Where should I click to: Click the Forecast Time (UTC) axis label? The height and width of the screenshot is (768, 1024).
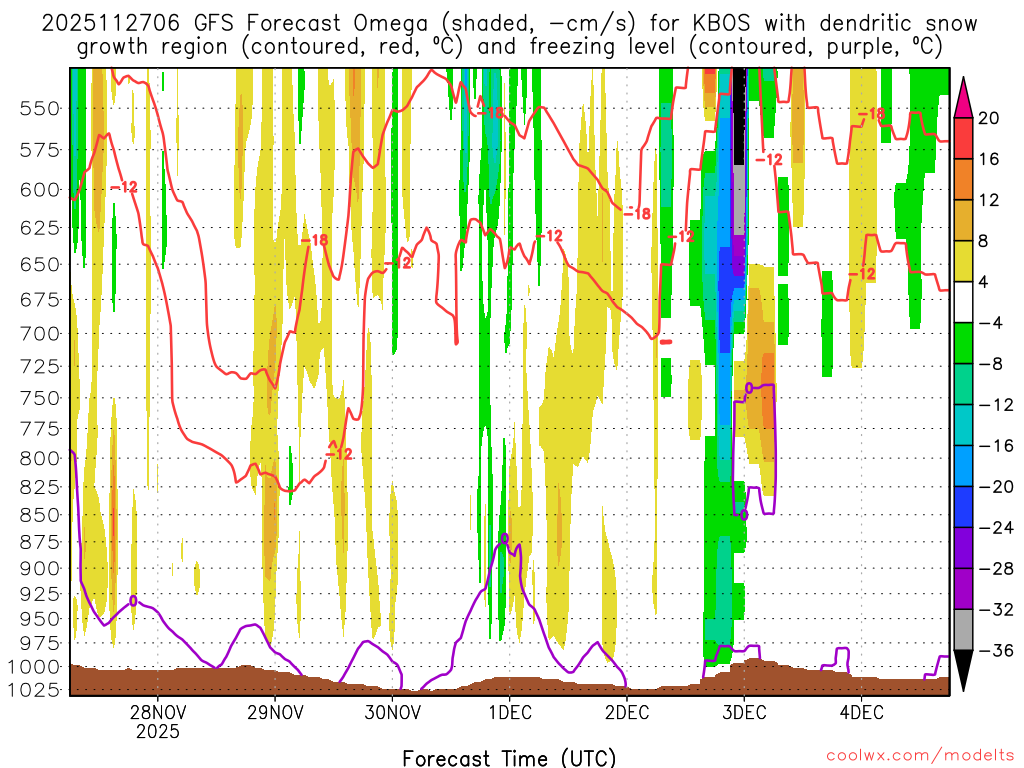coord(509,758)
